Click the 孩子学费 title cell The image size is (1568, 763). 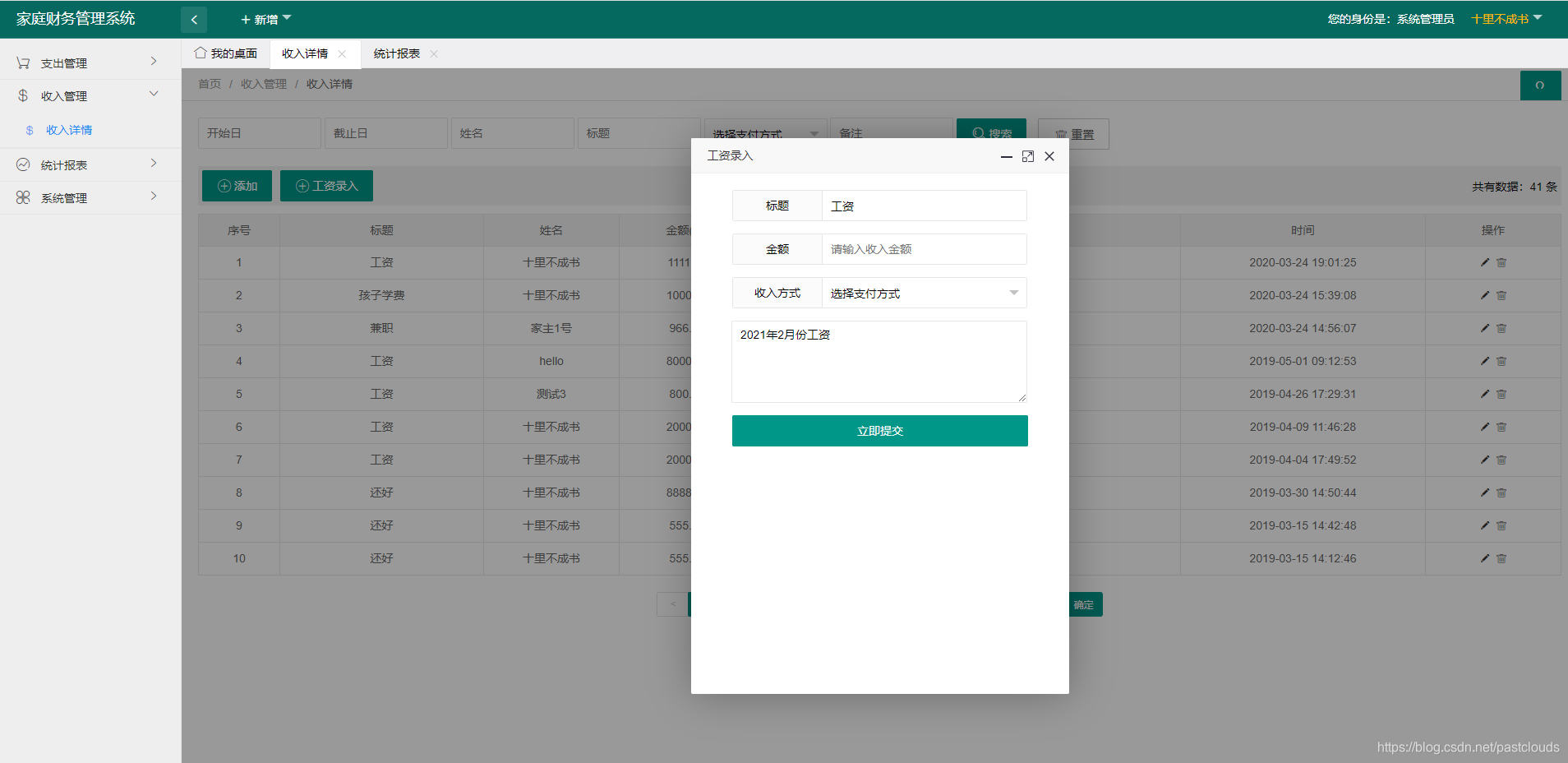click(x=381, y=295)
